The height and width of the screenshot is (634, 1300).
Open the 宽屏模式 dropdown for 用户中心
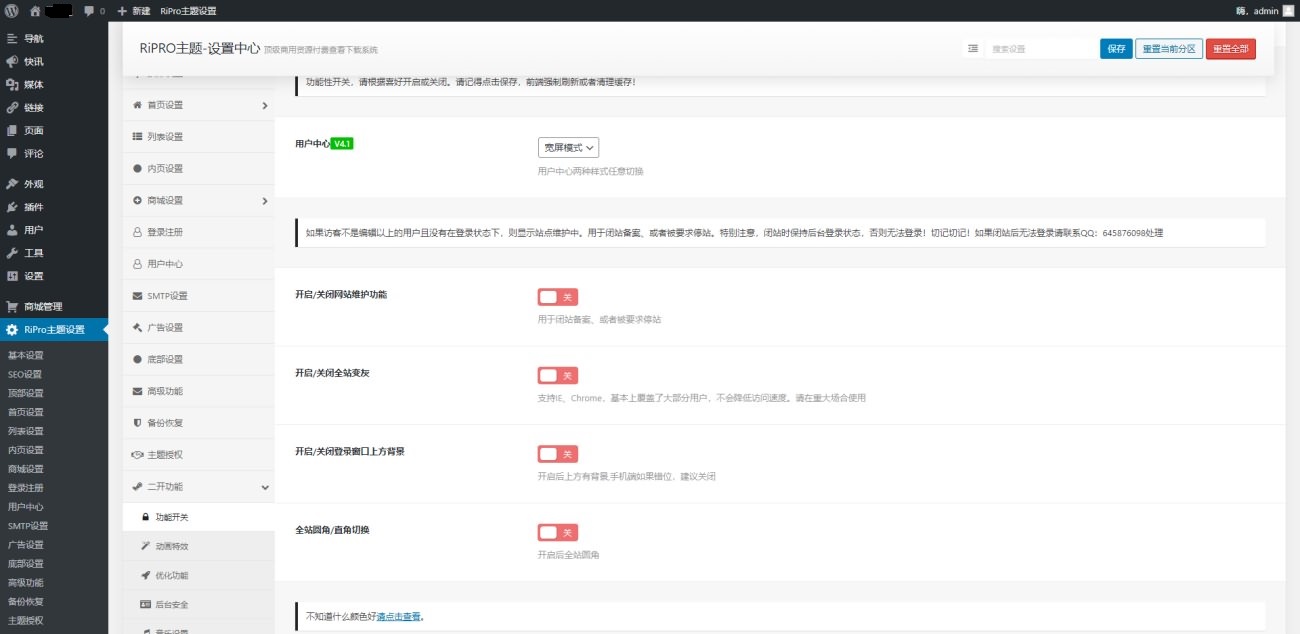(568, 147)
